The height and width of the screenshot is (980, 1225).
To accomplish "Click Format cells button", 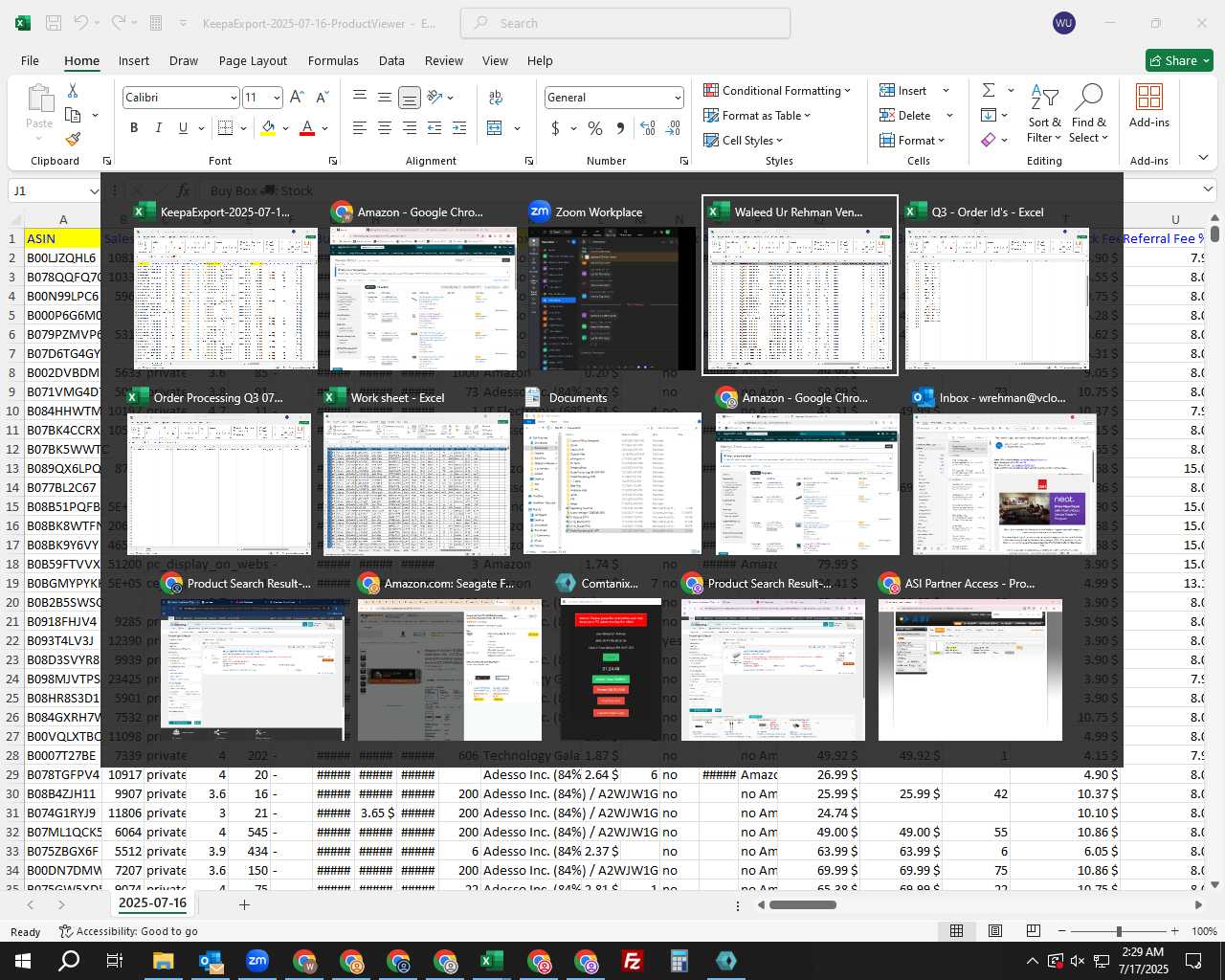I will point(912,140).
